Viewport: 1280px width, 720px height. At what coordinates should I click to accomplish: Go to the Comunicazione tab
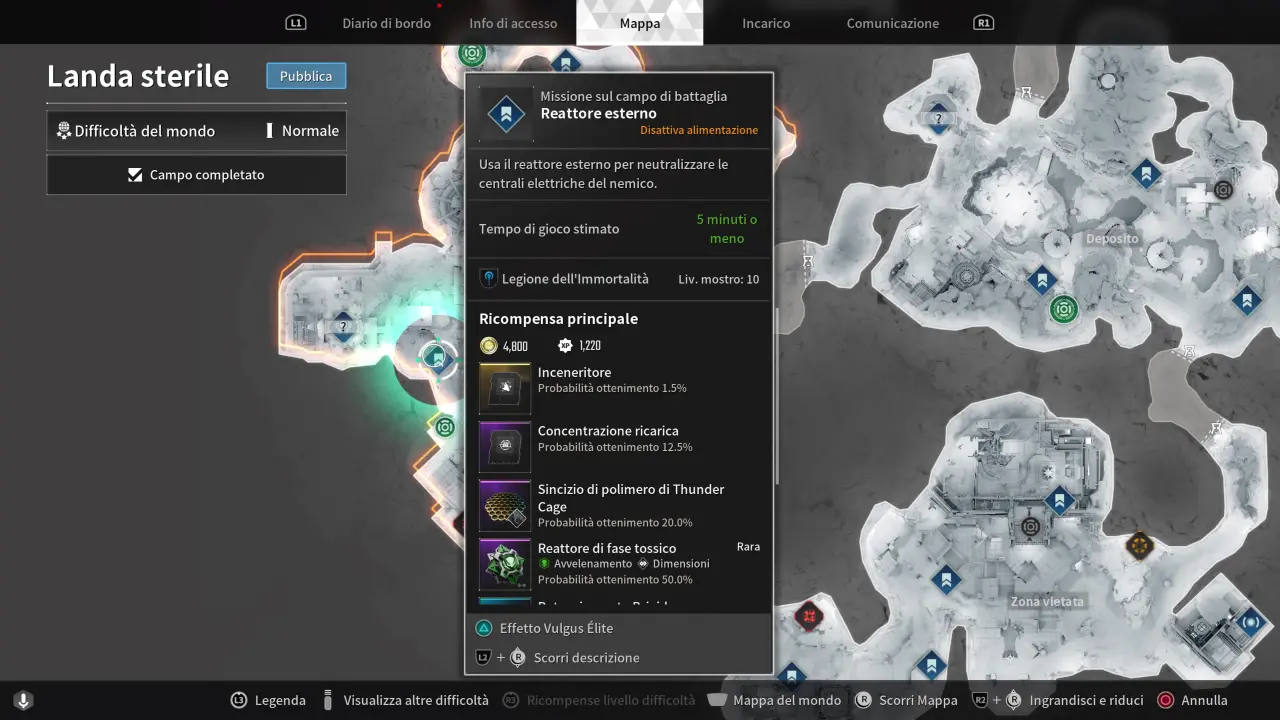[893, 23]
